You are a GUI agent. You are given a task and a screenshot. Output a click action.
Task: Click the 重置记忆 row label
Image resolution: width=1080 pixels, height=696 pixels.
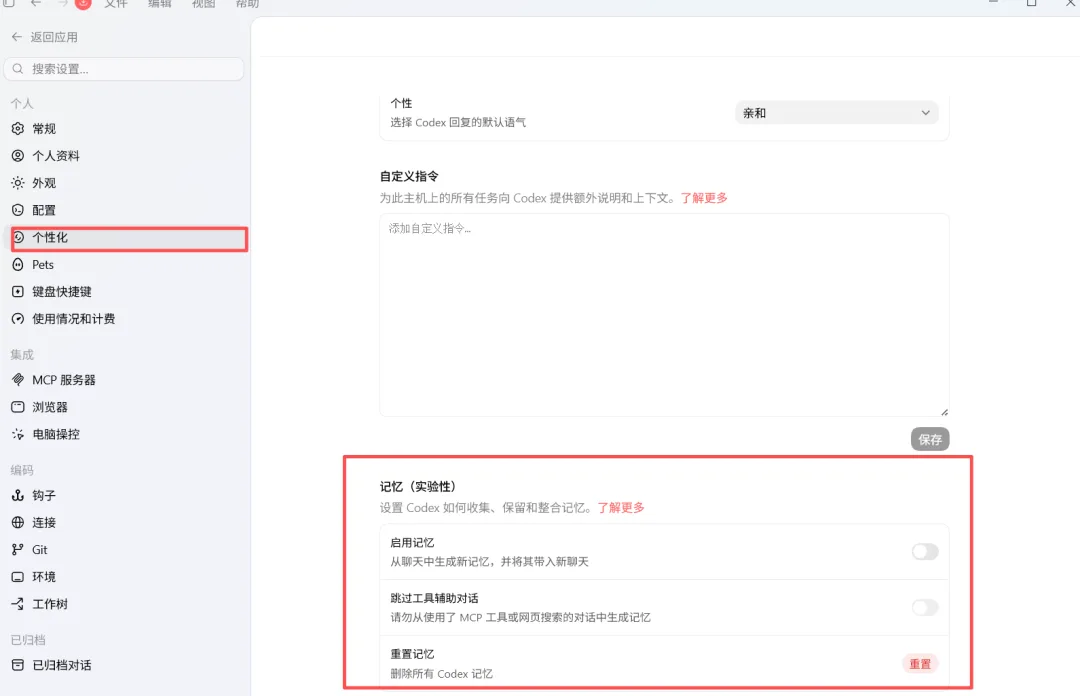pyautogui.click(x=412, y=654)
